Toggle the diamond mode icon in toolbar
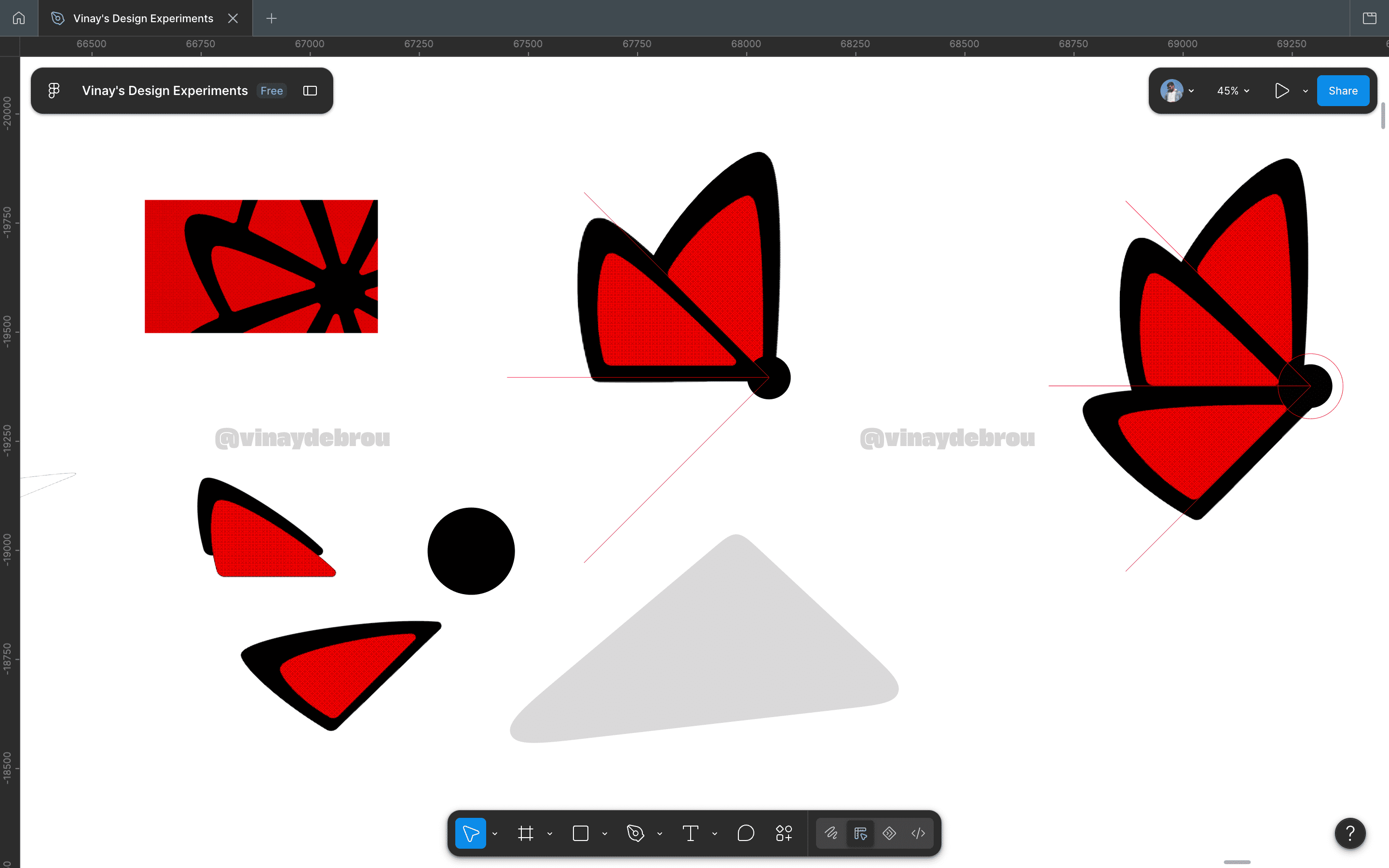Image resolution: width=1389 pixels, height=868 pixels. pos(889,833)
